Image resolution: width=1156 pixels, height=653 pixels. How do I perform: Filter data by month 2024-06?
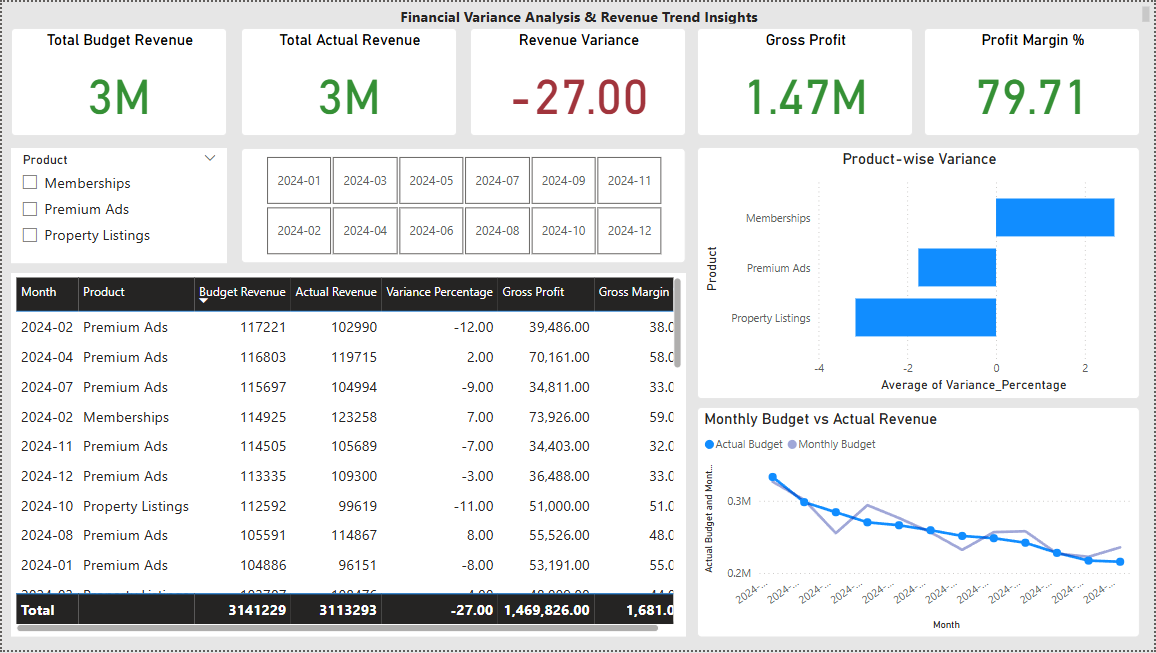[431, 230]
